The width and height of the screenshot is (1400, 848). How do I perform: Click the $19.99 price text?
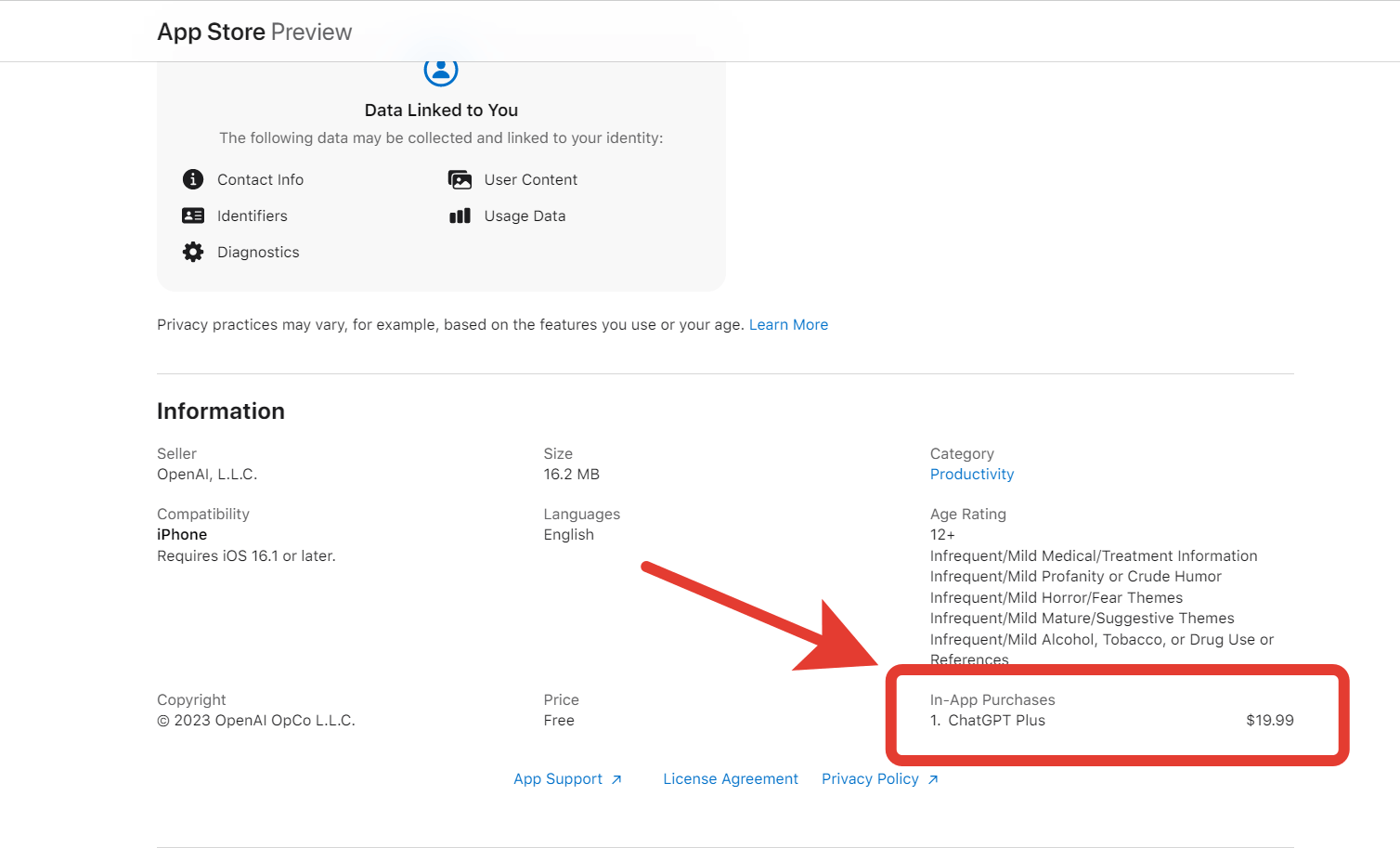click(1269, 720)
